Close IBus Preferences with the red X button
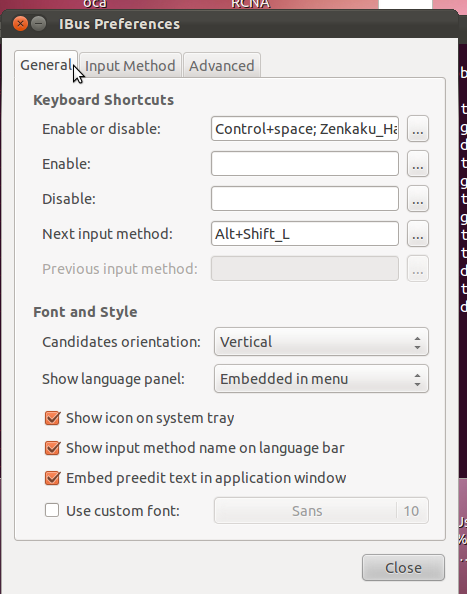 (x=20, y=24)
